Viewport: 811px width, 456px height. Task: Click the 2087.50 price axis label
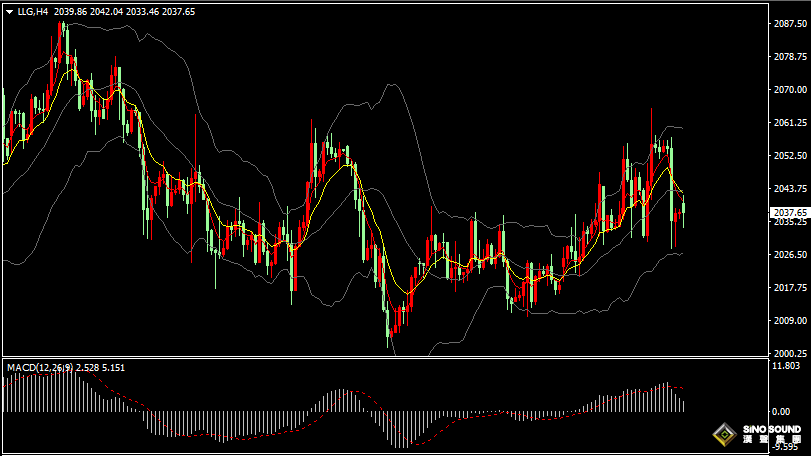pos(790,24)
